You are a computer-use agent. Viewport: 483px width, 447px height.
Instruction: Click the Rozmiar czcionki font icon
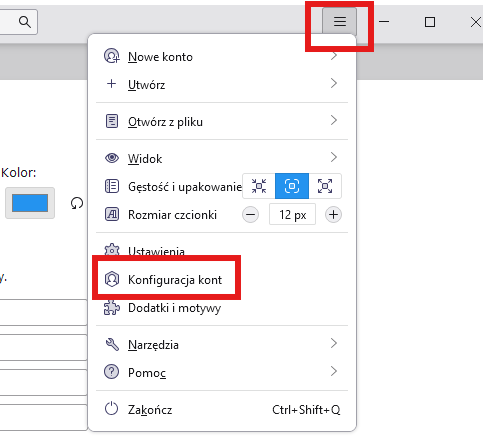click(x=112, y=214)
